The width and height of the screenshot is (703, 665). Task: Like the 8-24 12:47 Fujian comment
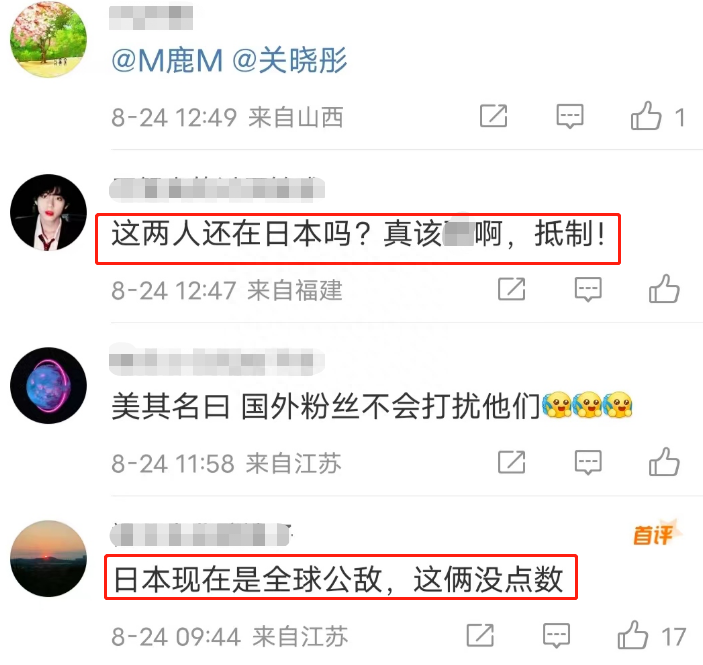point(664,289)
